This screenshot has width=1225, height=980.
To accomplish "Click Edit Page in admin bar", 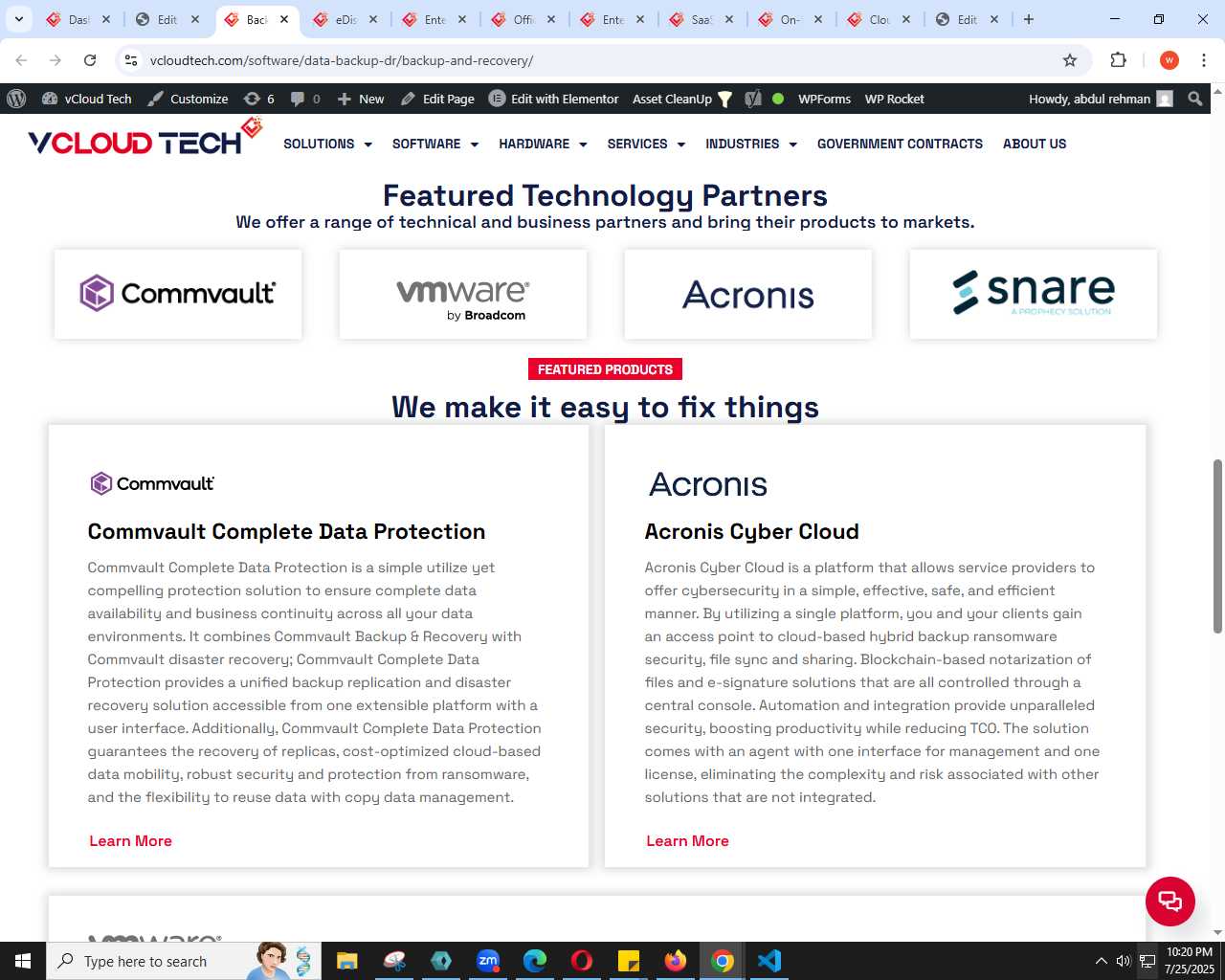I will (x=437, y=99).
